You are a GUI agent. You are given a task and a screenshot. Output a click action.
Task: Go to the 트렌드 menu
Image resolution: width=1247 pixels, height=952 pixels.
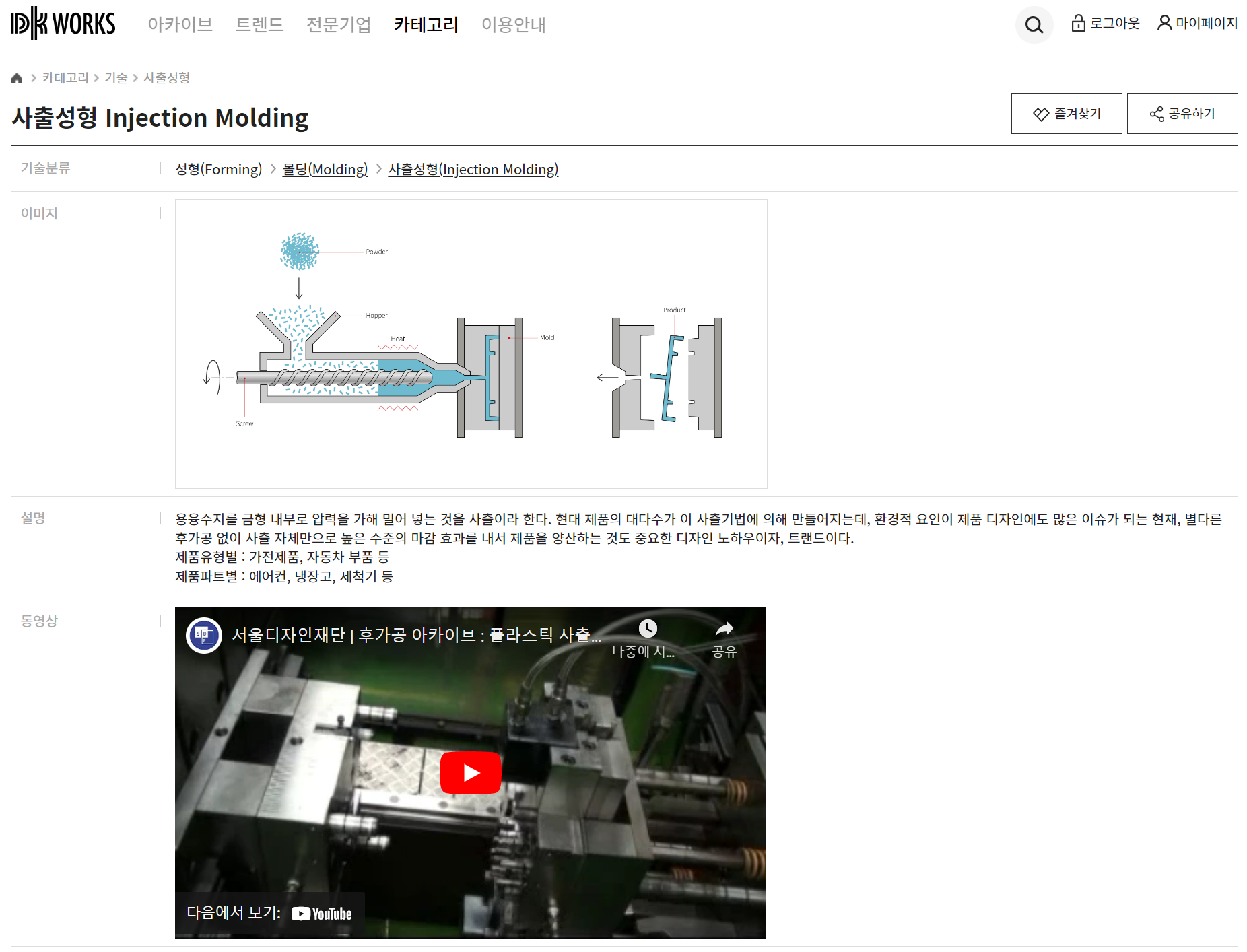pyautogui.click(x=259, y=25)
